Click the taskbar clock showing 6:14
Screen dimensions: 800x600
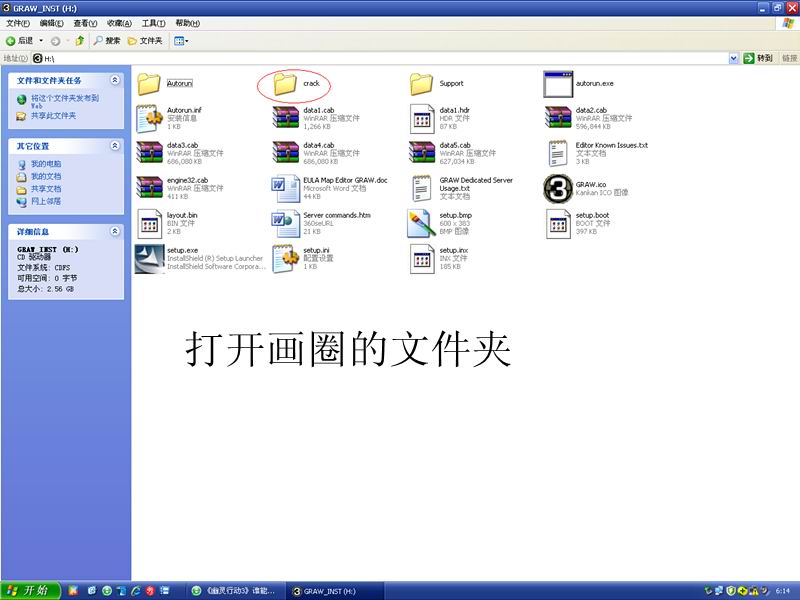click(783, 591)
